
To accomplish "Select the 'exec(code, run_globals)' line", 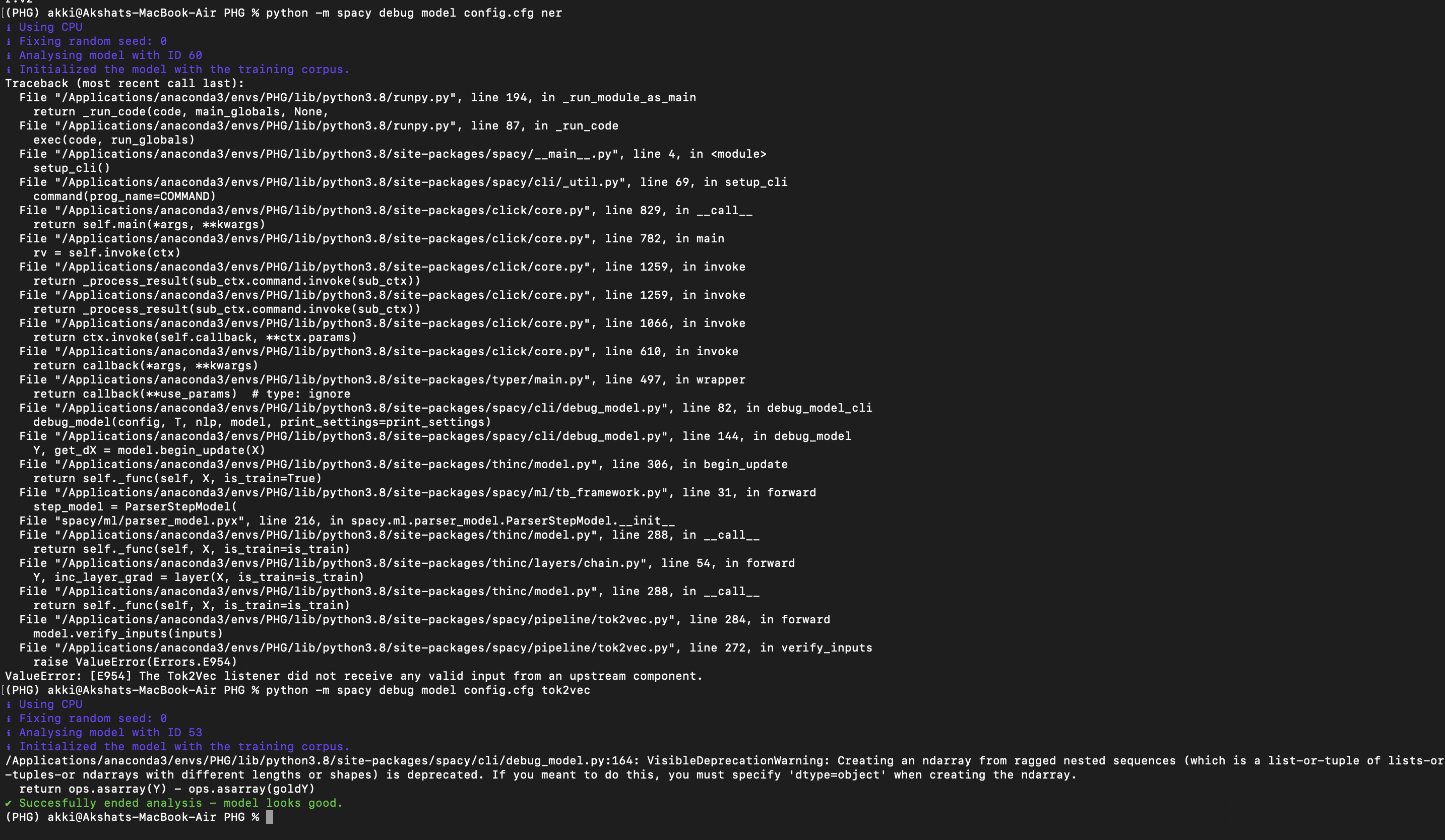I will pos(114,140).
